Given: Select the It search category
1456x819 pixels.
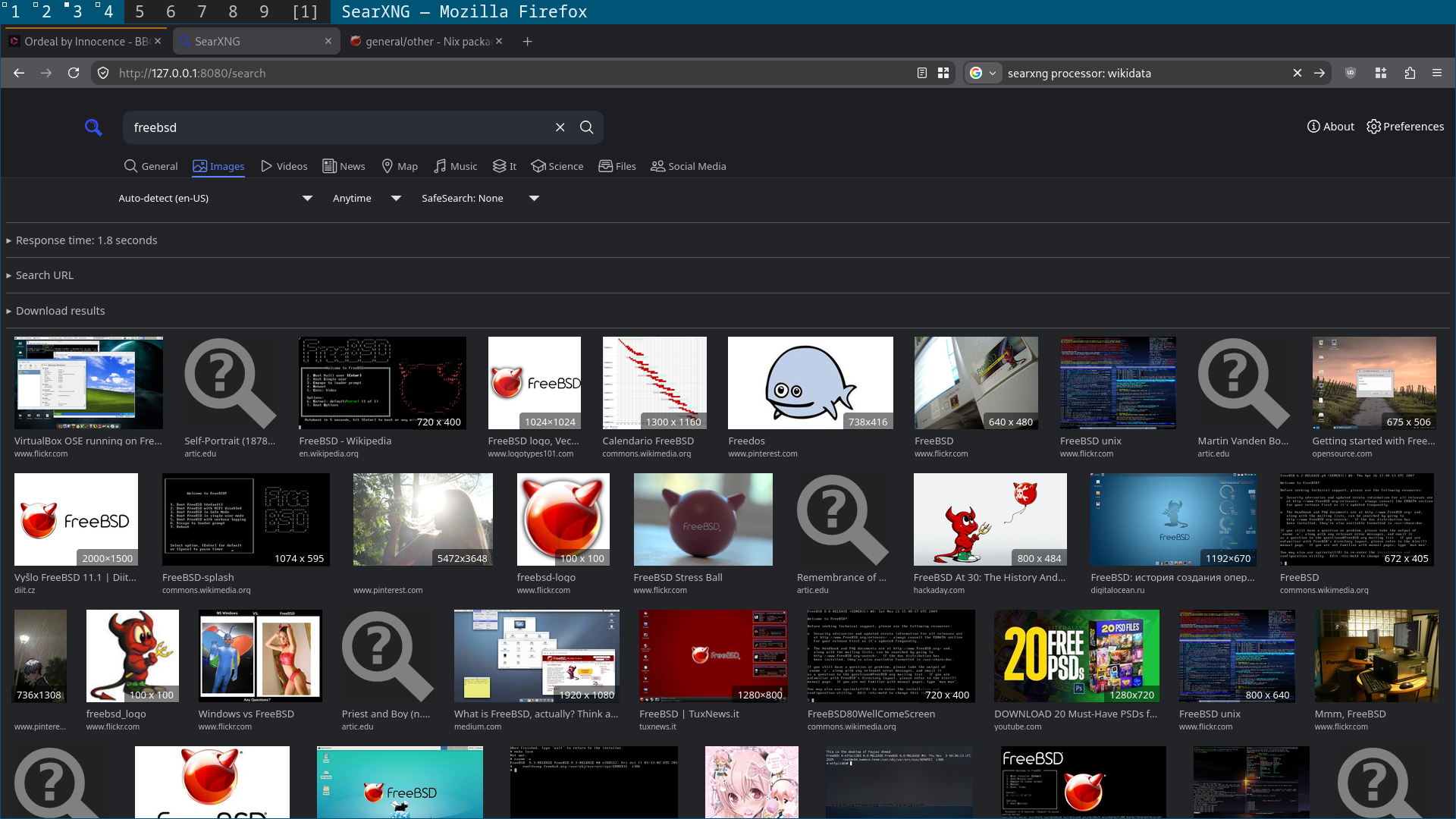Looking at the screenshot, I should click(x=504, y=166).
